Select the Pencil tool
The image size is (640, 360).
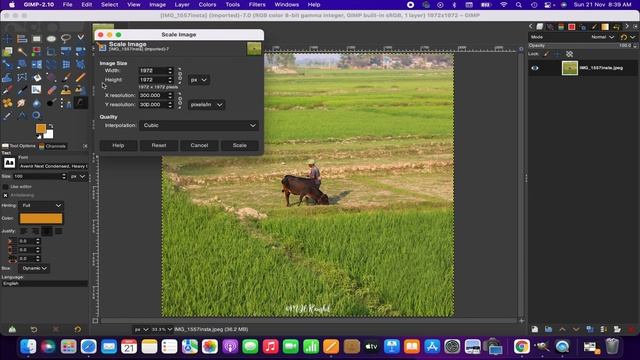(80, 77)
